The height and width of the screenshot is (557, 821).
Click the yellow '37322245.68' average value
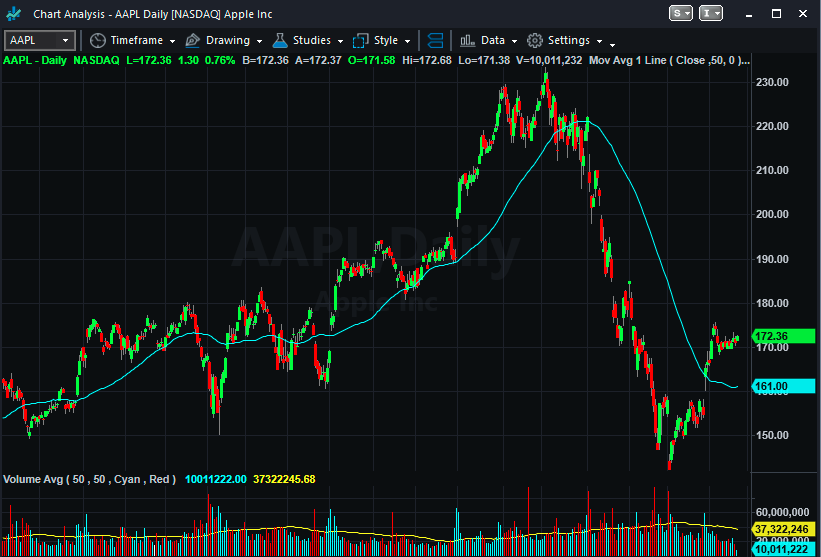[x=284, y=479]
